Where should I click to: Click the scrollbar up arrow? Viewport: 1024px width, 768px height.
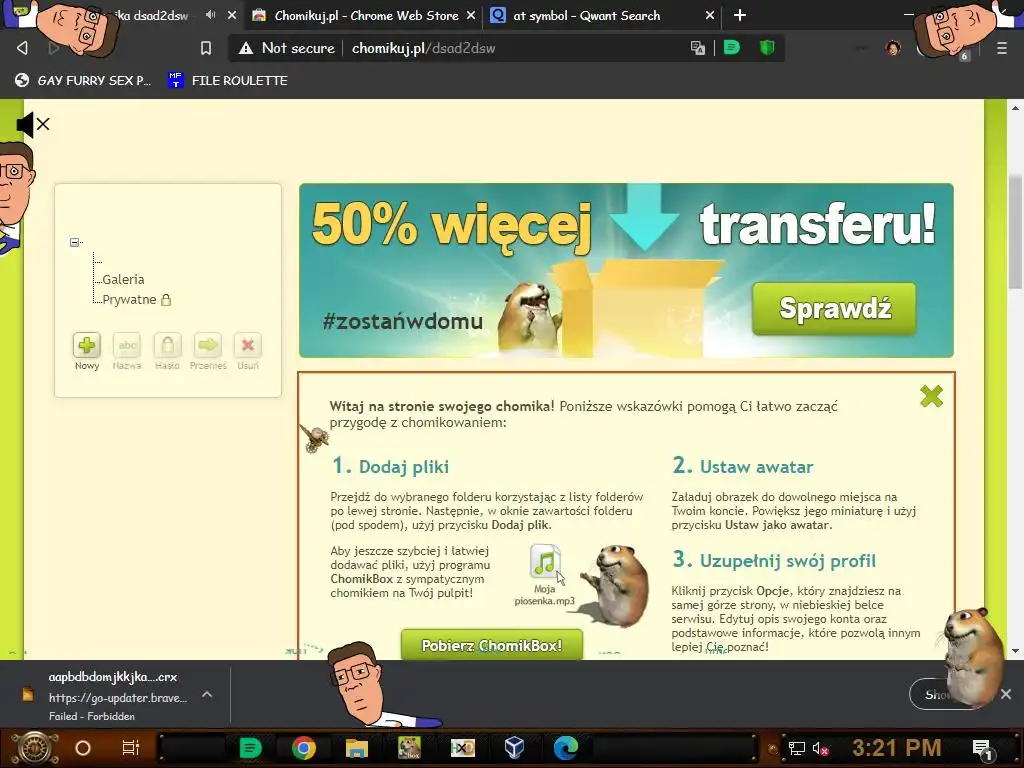(x=1015, y=108)
